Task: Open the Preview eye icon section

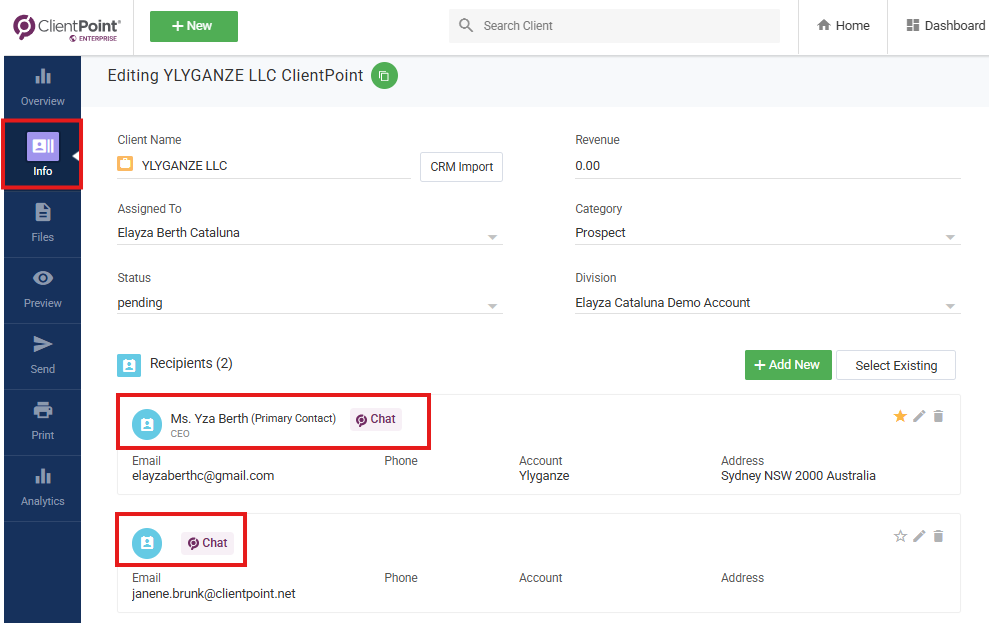Action: pos(42,289)
